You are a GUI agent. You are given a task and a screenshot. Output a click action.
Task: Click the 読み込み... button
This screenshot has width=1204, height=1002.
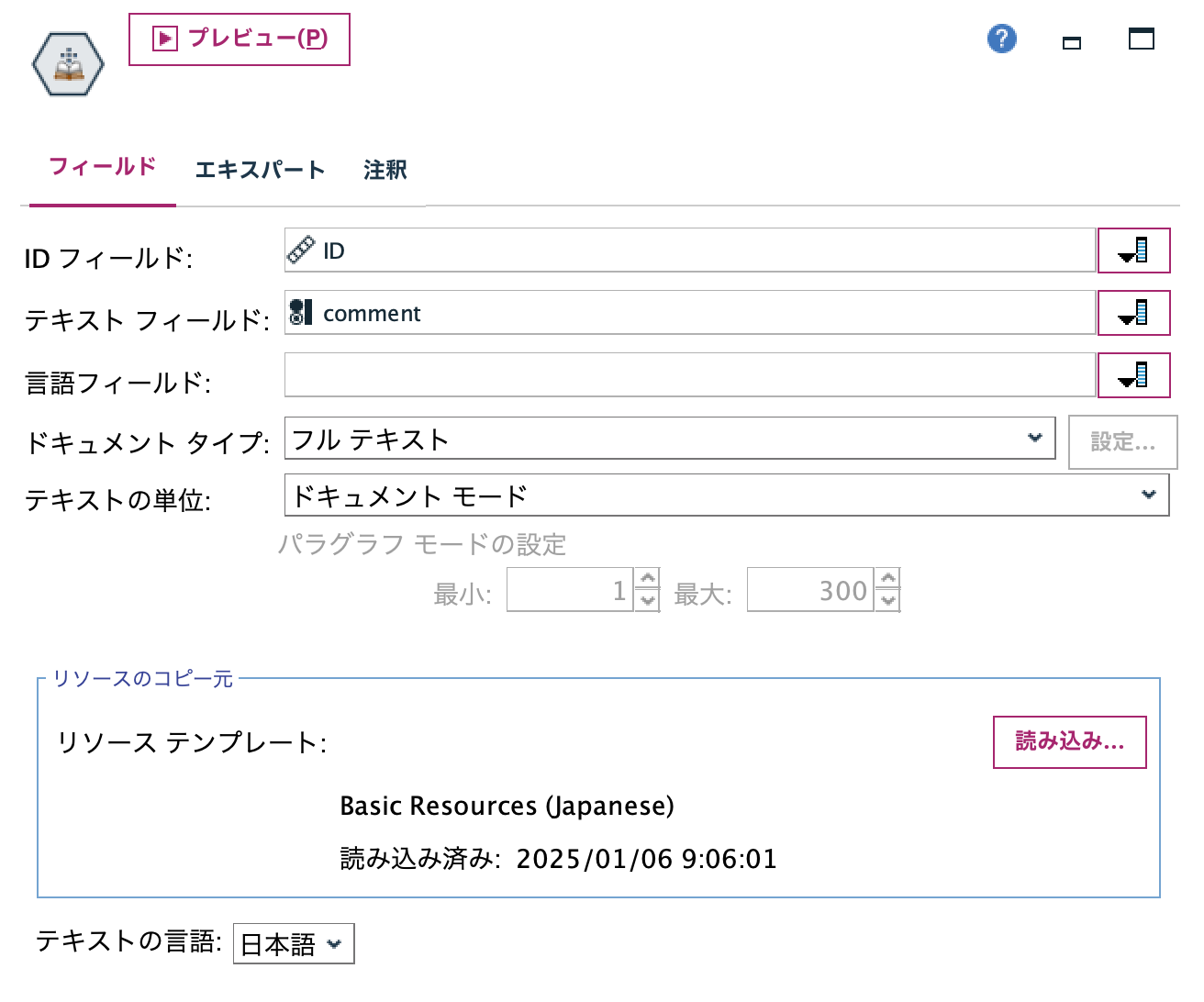pyautogui.click(x=1069, y=742)
